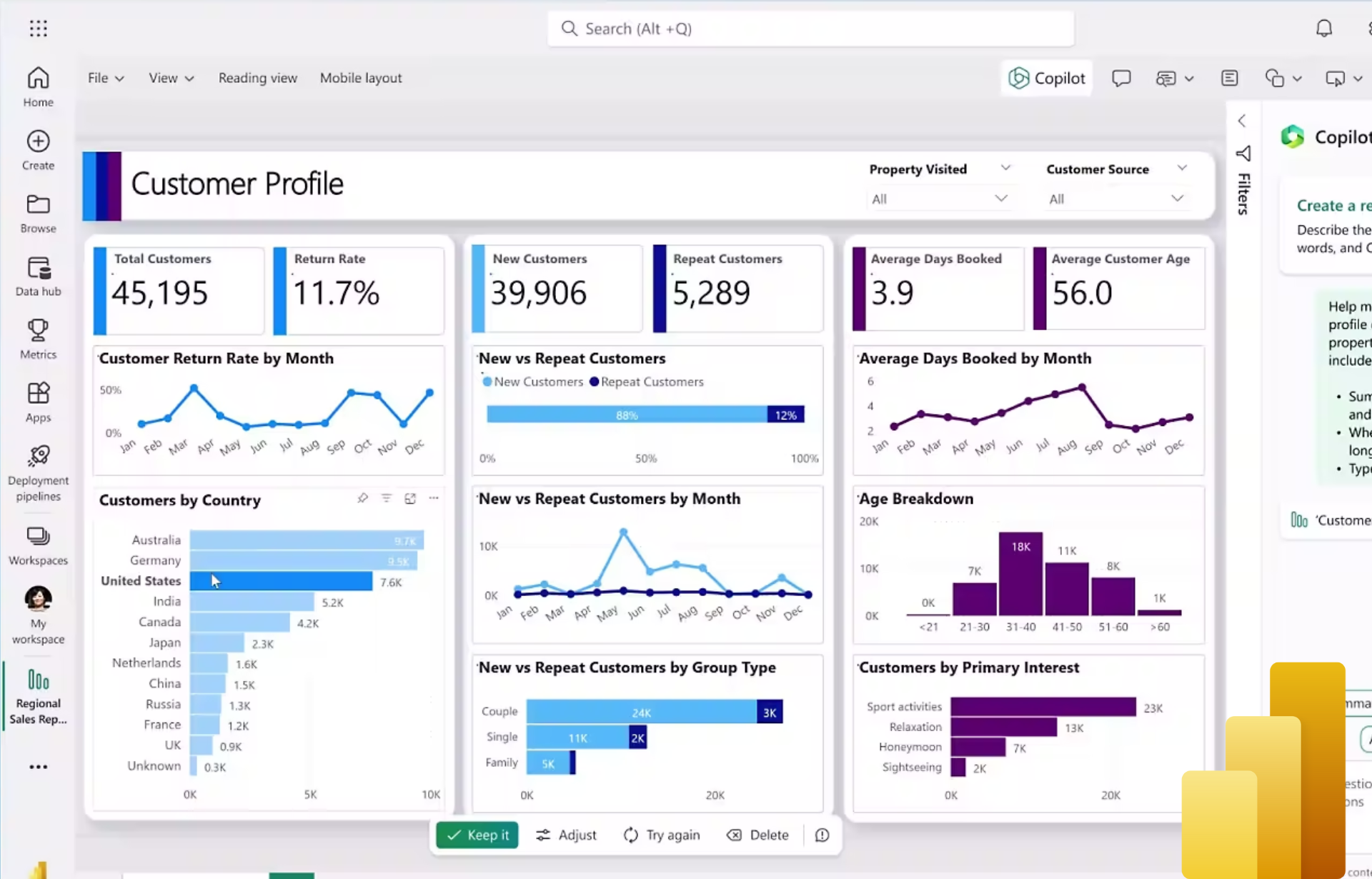This screenshot has width=1372, height=879.
Task: Open focus mode on Customers by Country
Action: coord(410,498)
